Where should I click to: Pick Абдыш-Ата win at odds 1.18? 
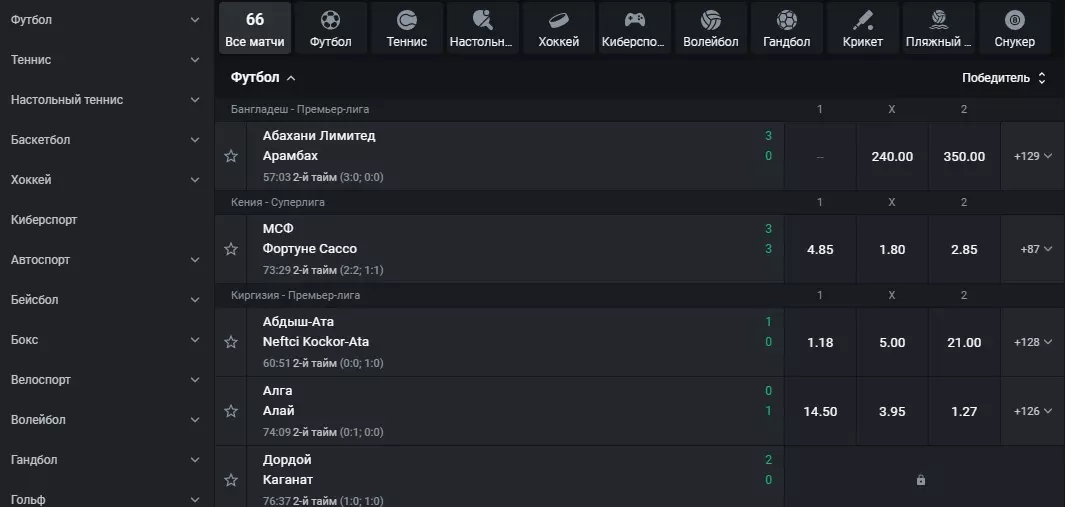(820, 342)
